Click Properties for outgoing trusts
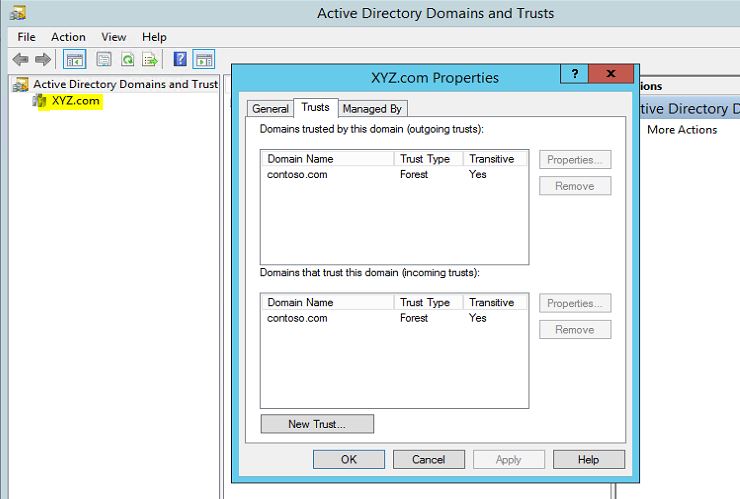The height and width of the screenshot is (499, 740). tap(575, 160)
